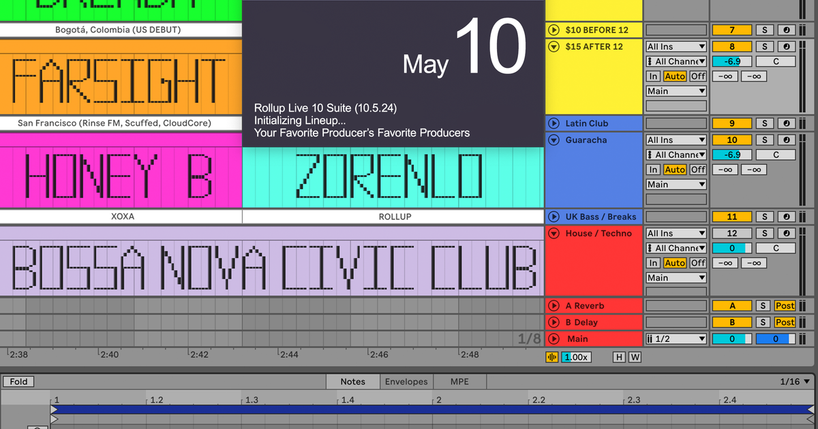This screenshot has width=818, height=429.
Task: Activate track 12 via its activator
Action: pos(732,233)
